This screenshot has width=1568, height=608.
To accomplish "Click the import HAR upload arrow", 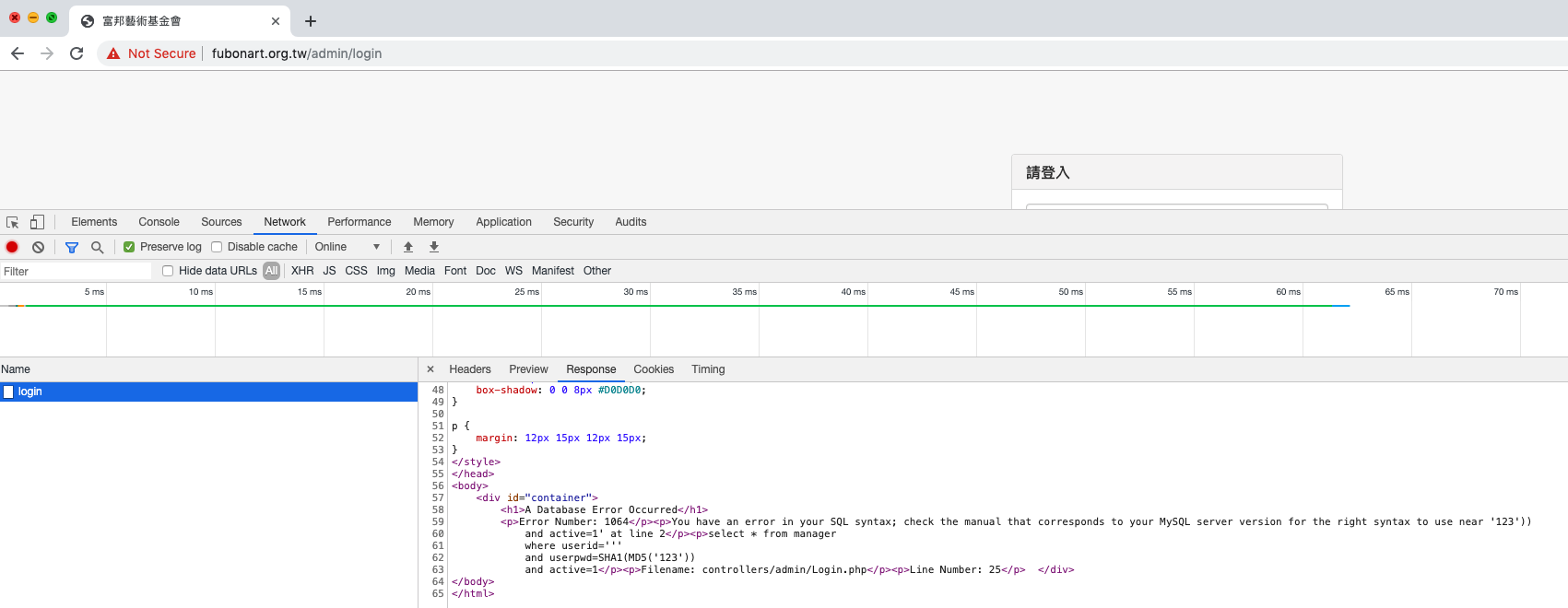I will 408,247.
